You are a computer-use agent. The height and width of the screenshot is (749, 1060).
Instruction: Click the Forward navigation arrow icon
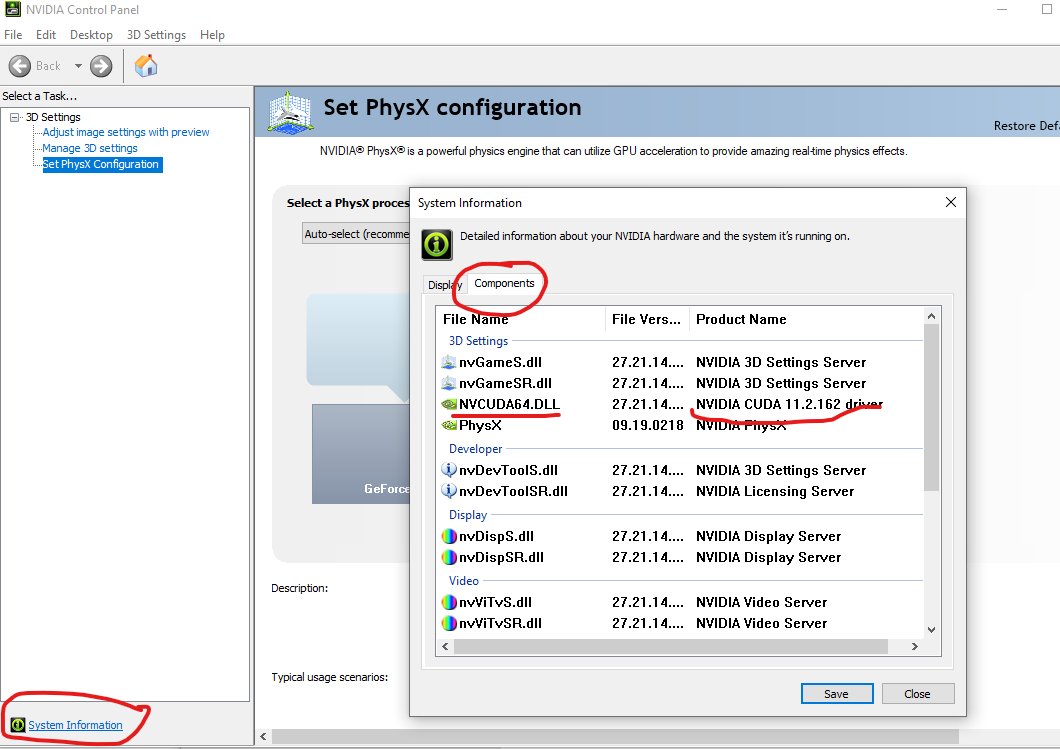click(x=99, y=65)
